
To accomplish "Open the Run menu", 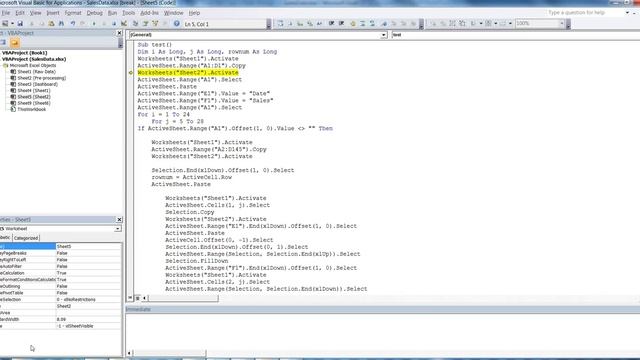I will [x=112, y=13].
